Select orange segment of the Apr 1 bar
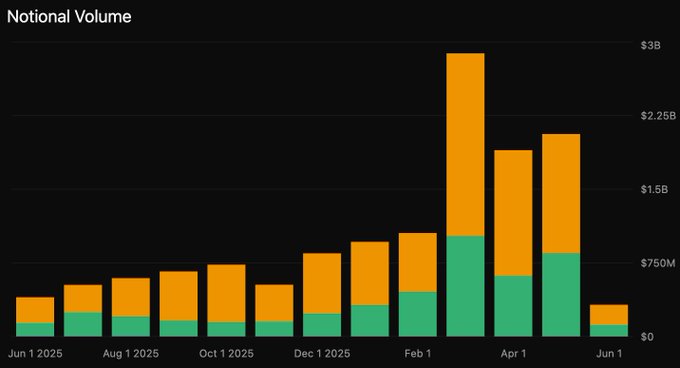The image size is (680, 368). click(513, 213)
